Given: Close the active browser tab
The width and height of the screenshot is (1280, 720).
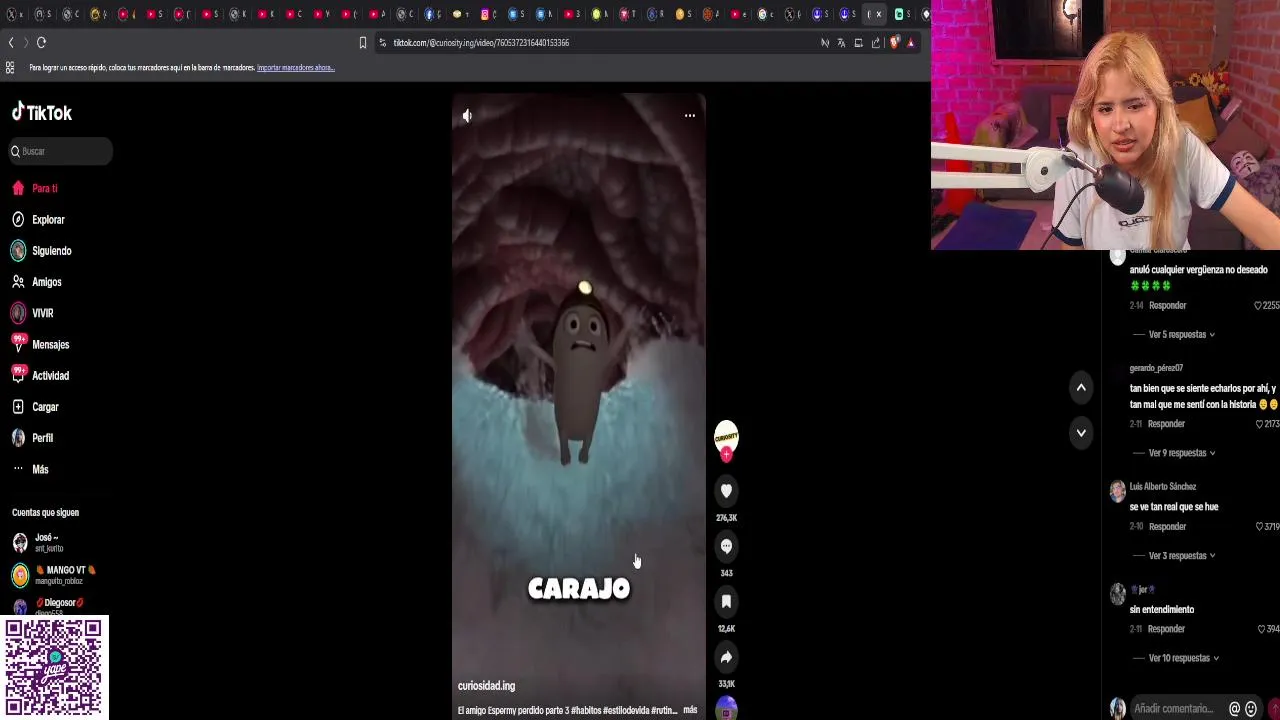Looking at the screenshot, I should [x=879, y=14].
